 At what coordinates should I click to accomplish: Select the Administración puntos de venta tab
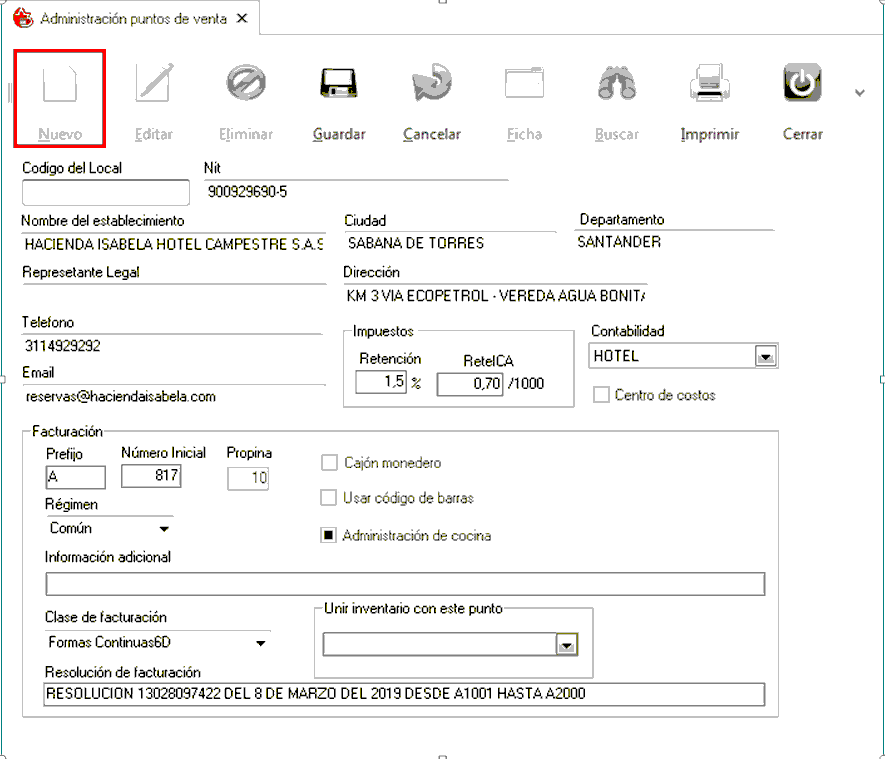click(132, 19)
